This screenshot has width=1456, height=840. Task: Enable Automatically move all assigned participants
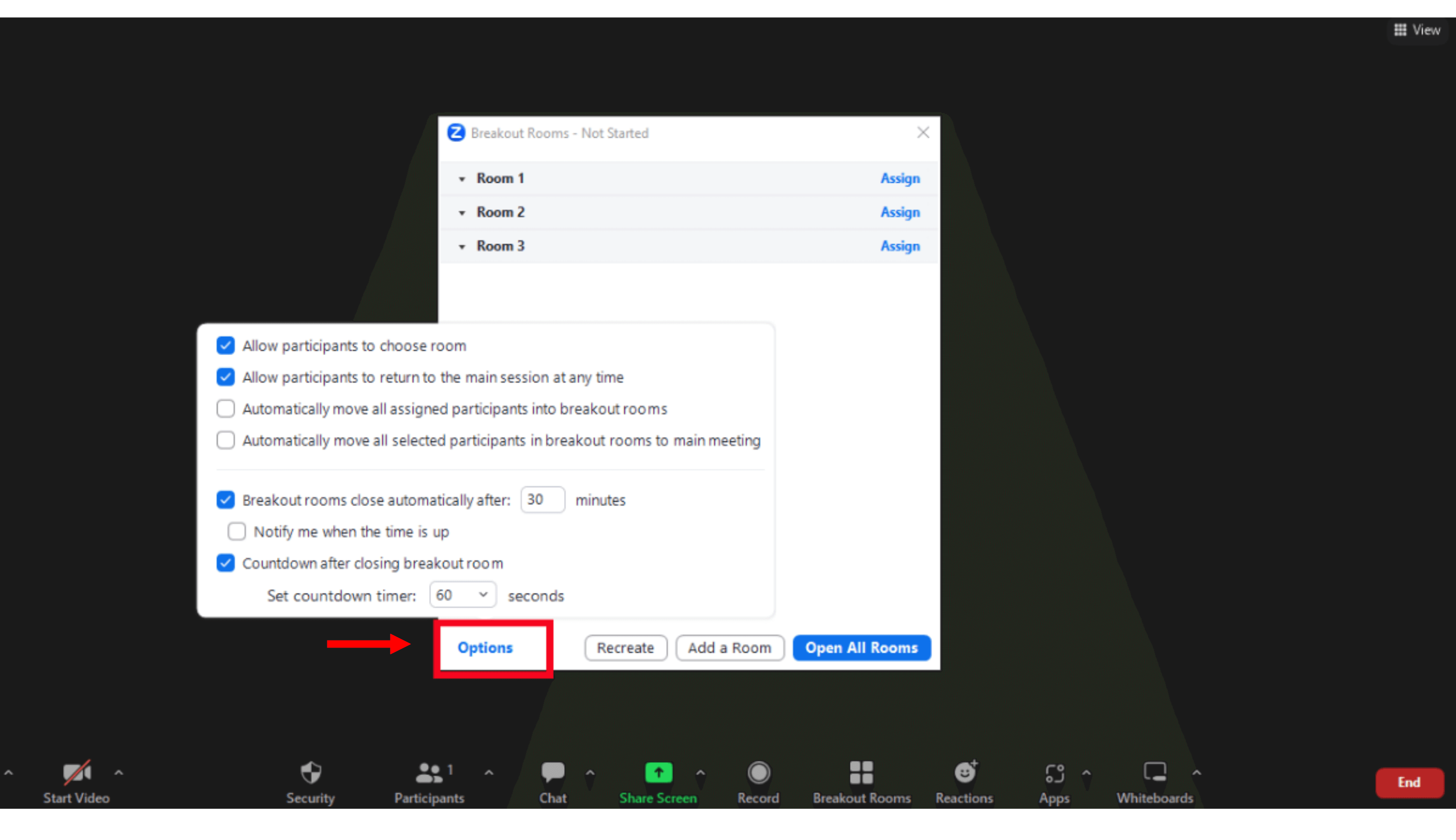point(225,408)
